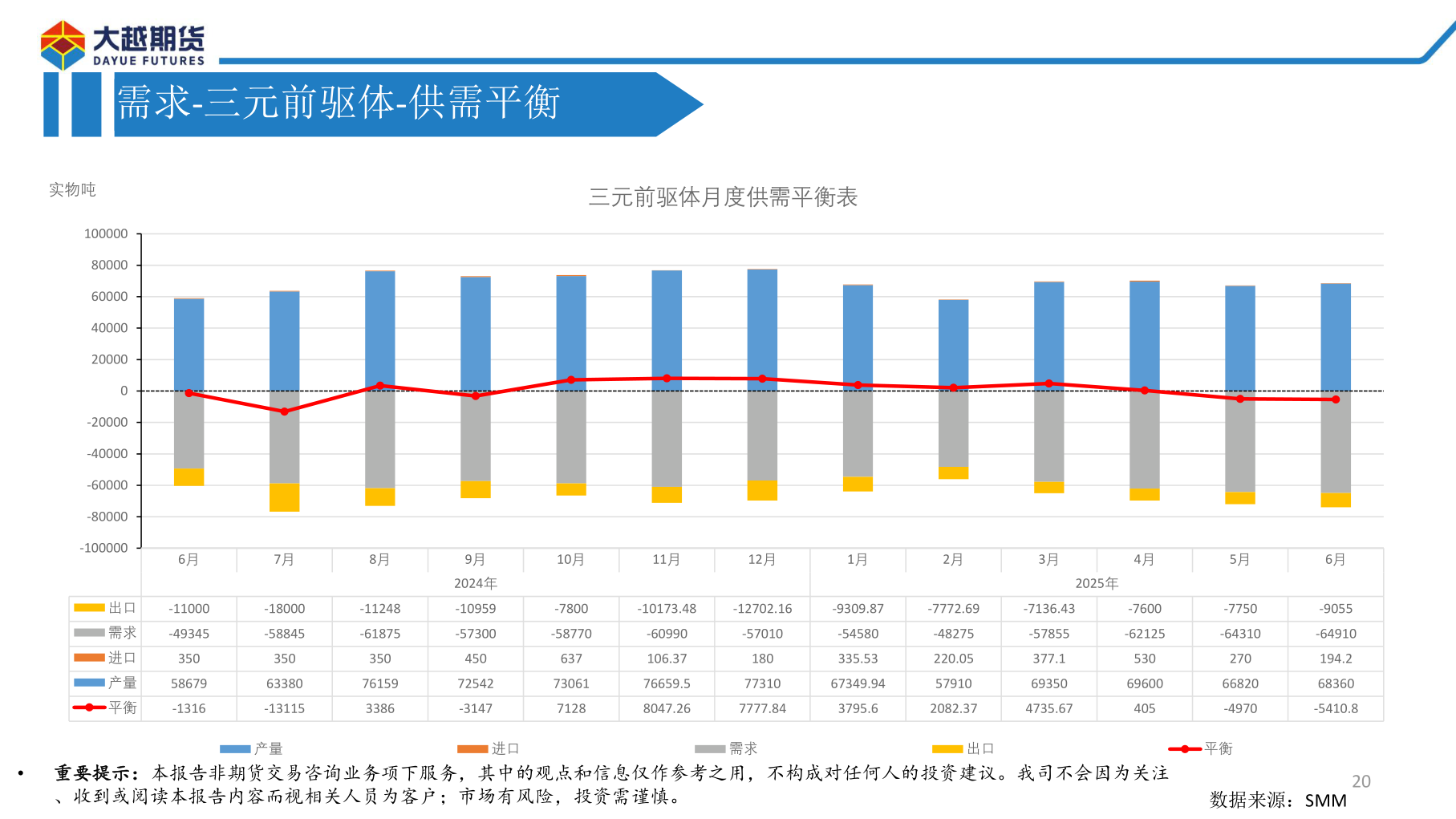Click the slide heading 需求-三元前驱体-供需平衡

click(339, 103)
